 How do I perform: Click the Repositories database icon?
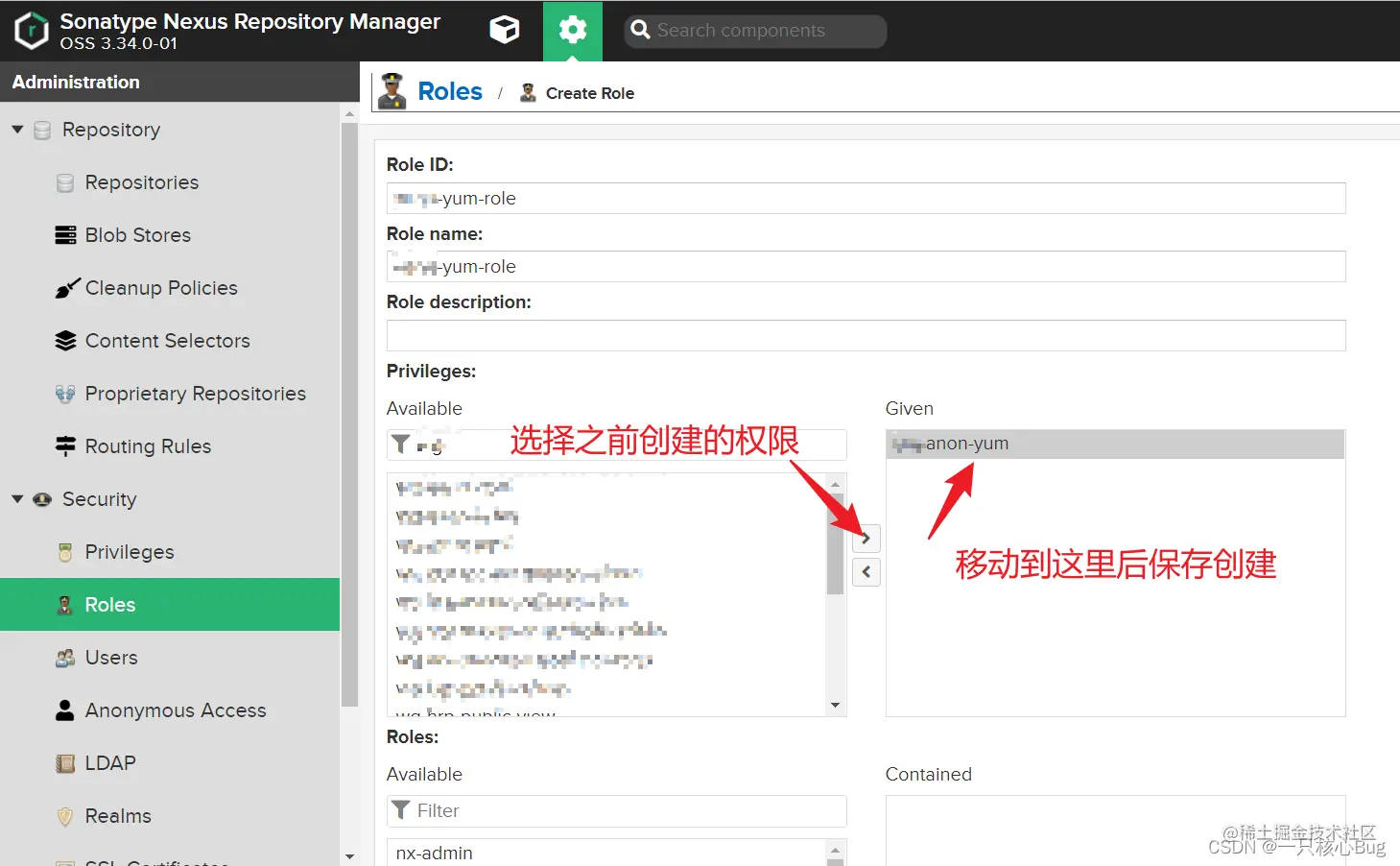[x=65, y=182]
